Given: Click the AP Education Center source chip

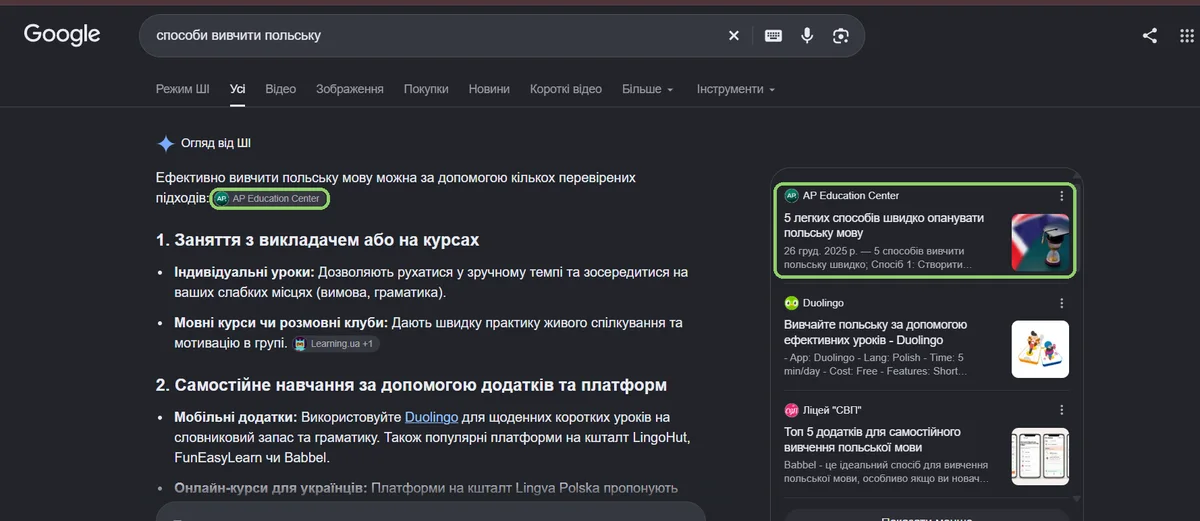Looking at the screenshot, I should (x=271, y=199).
